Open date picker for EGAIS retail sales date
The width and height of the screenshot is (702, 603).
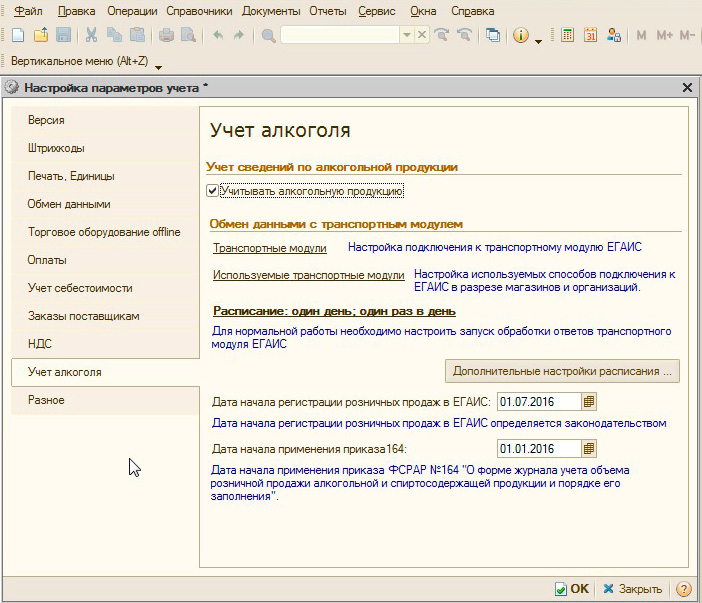[589, 401]
